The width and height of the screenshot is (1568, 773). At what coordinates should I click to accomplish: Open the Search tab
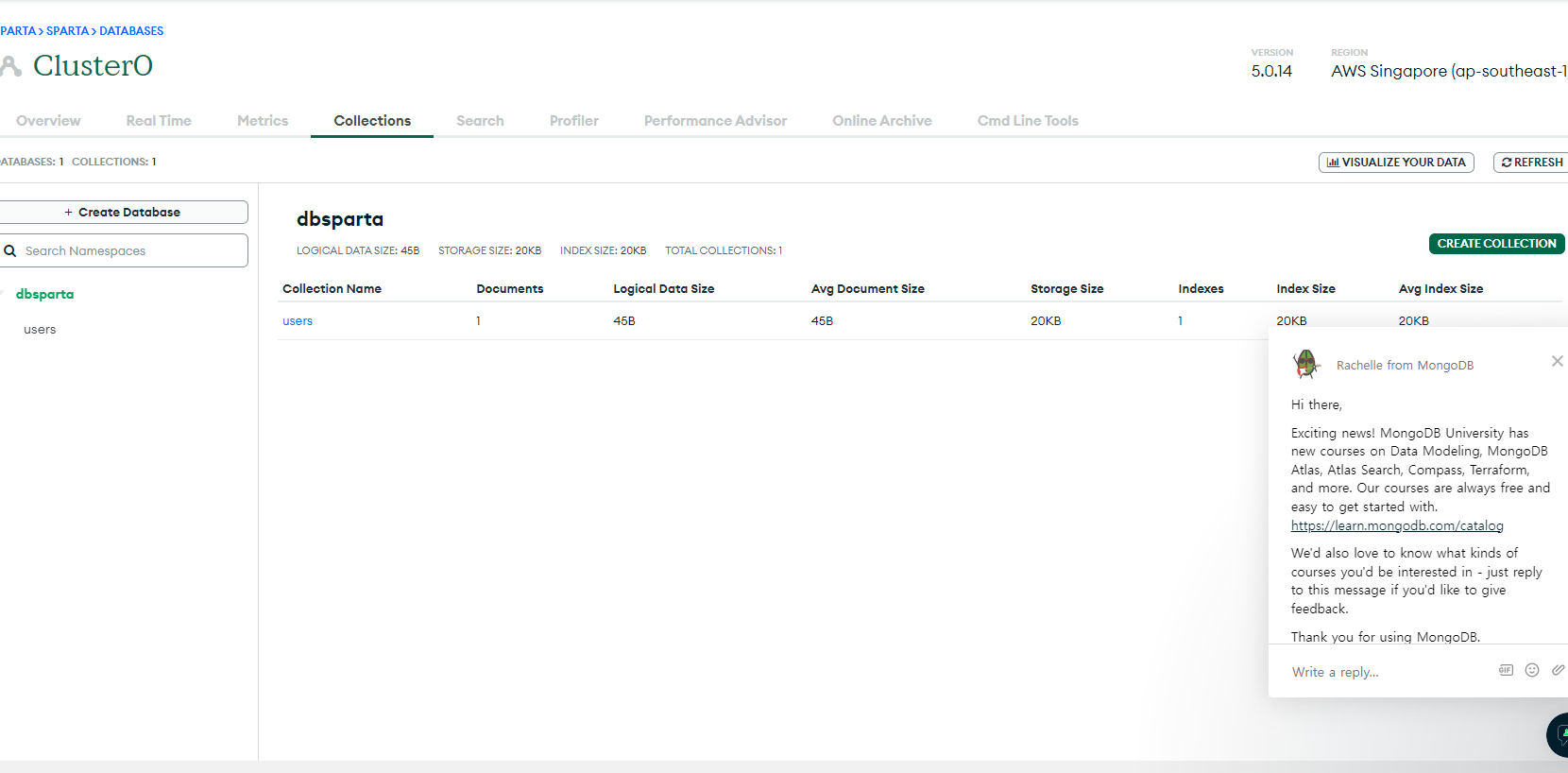point(480,121)
